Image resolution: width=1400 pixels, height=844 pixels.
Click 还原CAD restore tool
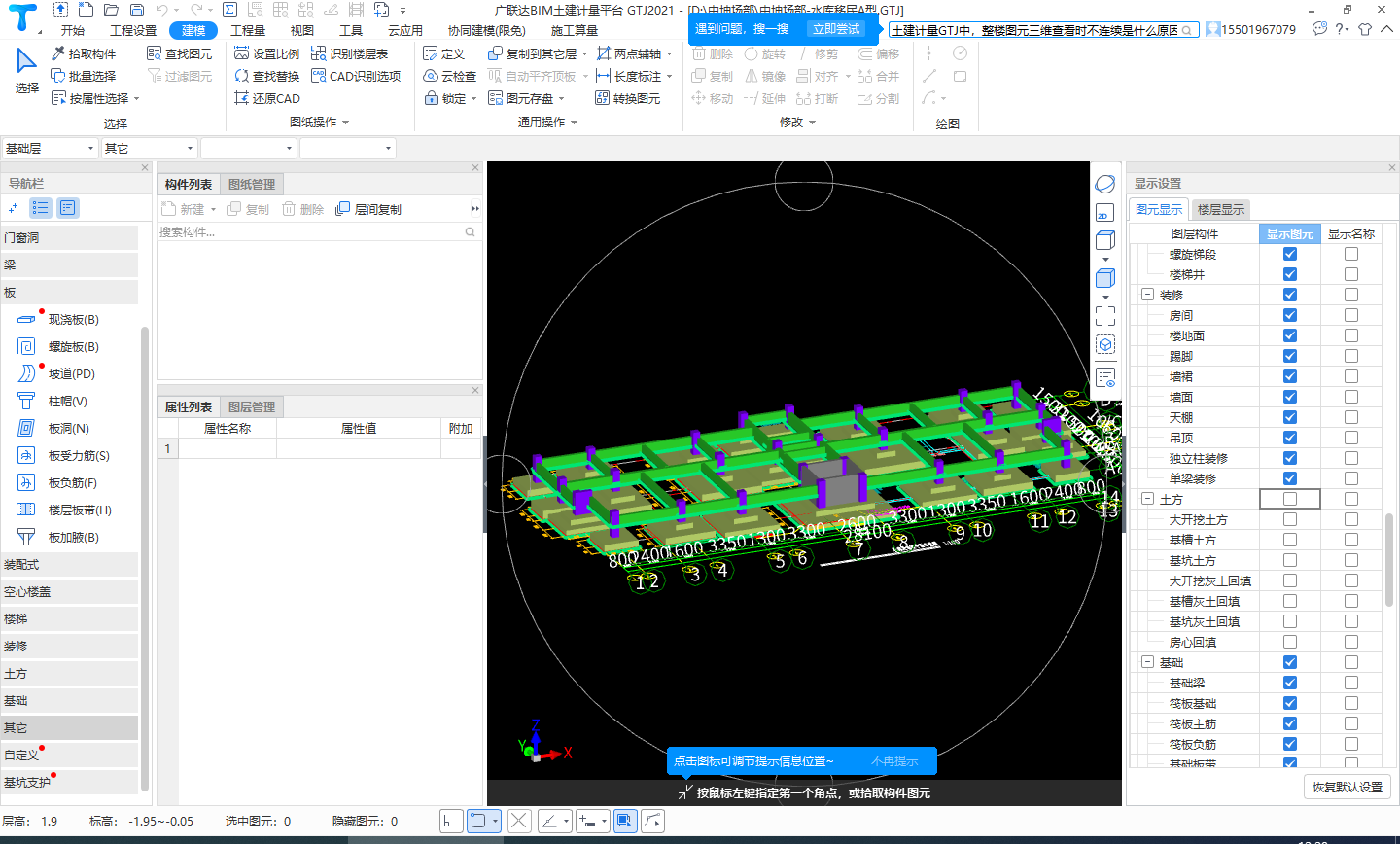pyautogui.click(x=267, y=98)
